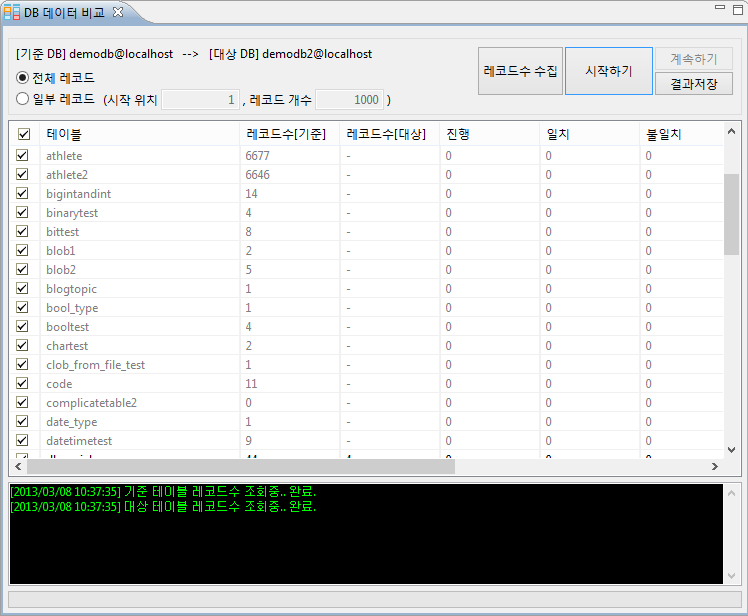748x616 pixels.
Task: Uncheck the binarytest checkbox
Action: coord(22,212)
